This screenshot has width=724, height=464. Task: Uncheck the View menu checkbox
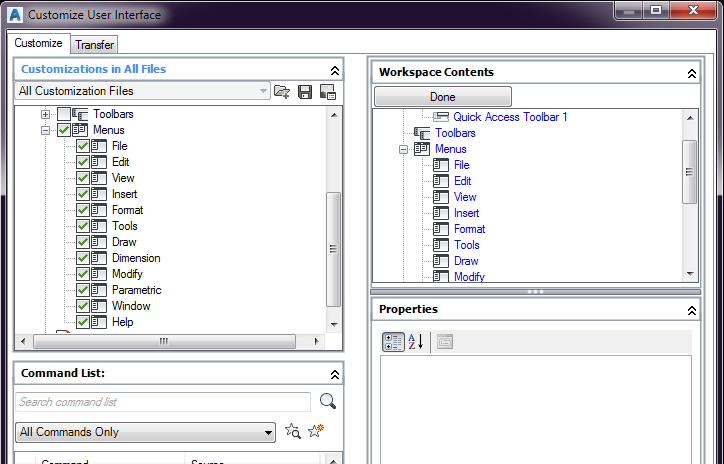click(x=83, y=178)
